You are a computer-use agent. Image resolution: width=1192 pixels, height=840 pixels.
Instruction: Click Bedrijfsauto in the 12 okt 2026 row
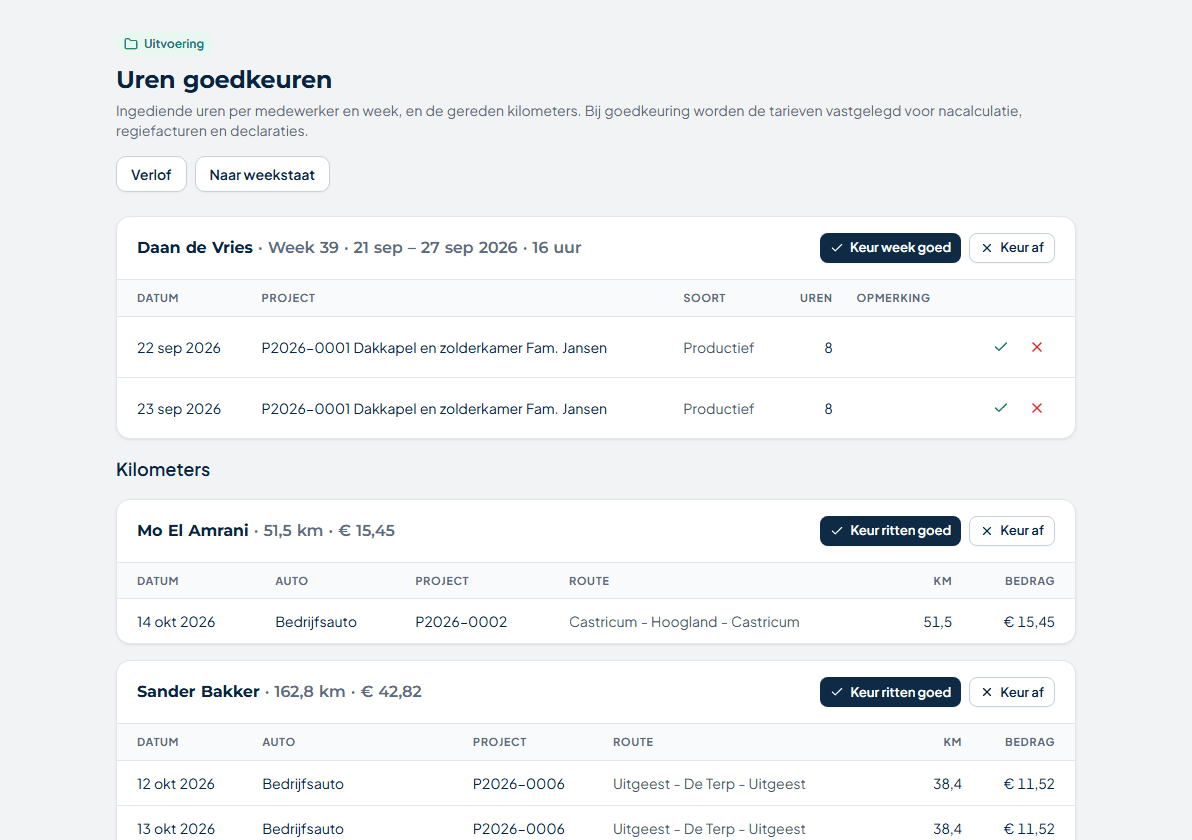303,784
